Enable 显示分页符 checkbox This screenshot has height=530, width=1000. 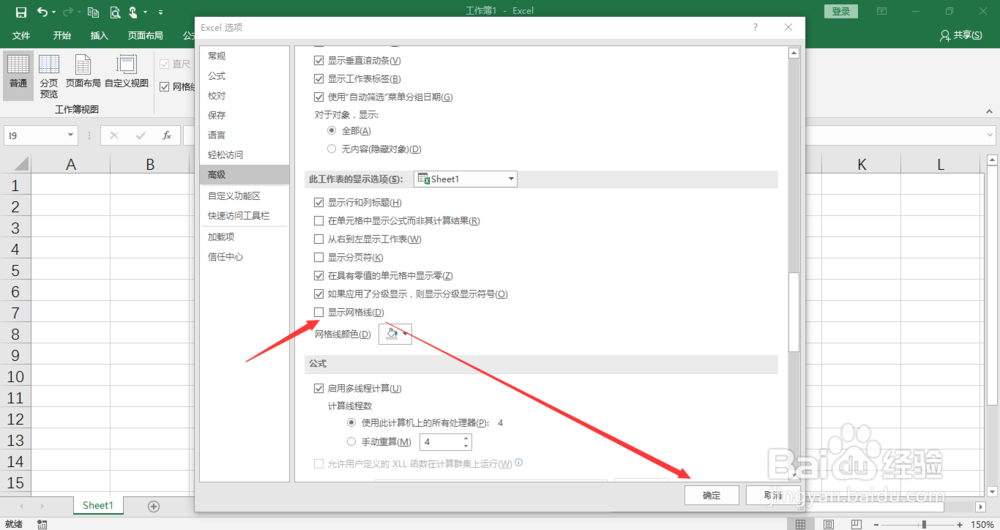click(319, 257)
